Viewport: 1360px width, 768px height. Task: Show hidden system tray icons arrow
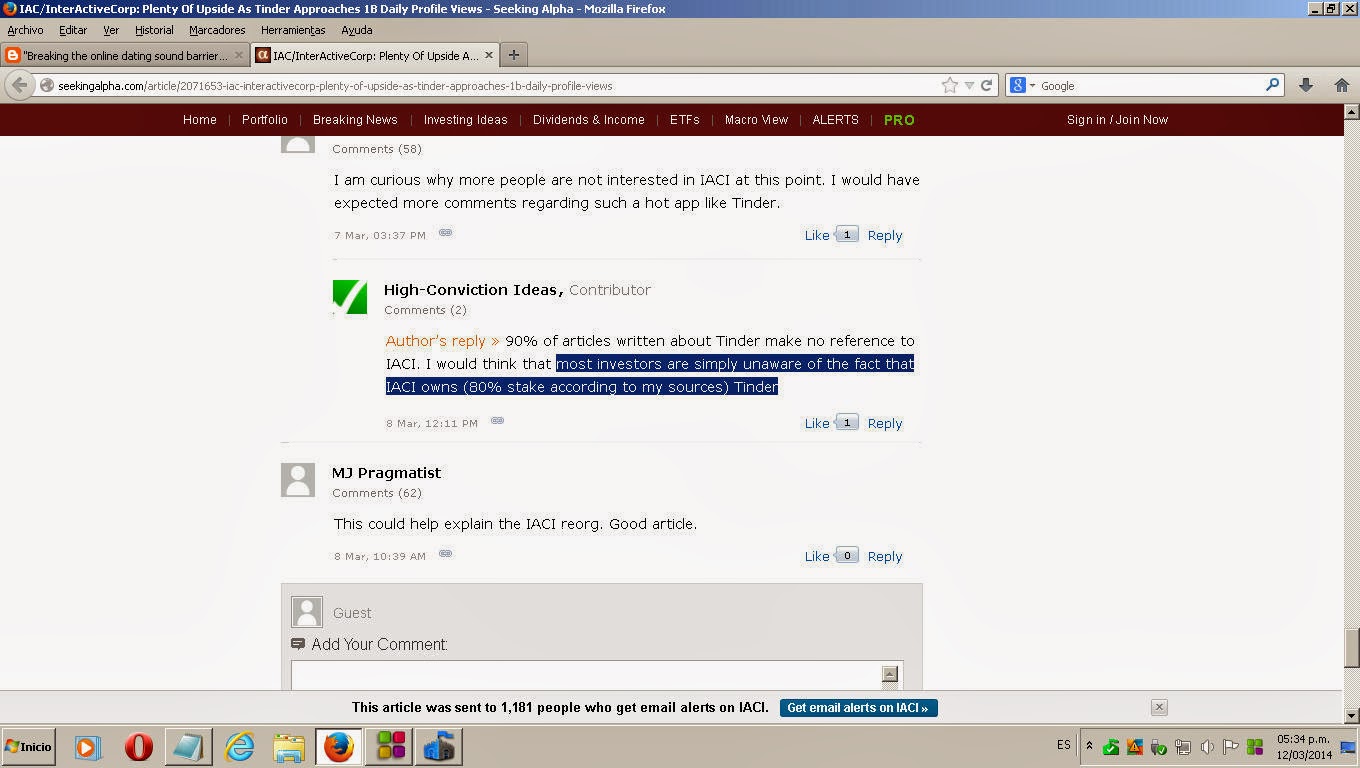pyautogui.click(x=1089, y=746)
